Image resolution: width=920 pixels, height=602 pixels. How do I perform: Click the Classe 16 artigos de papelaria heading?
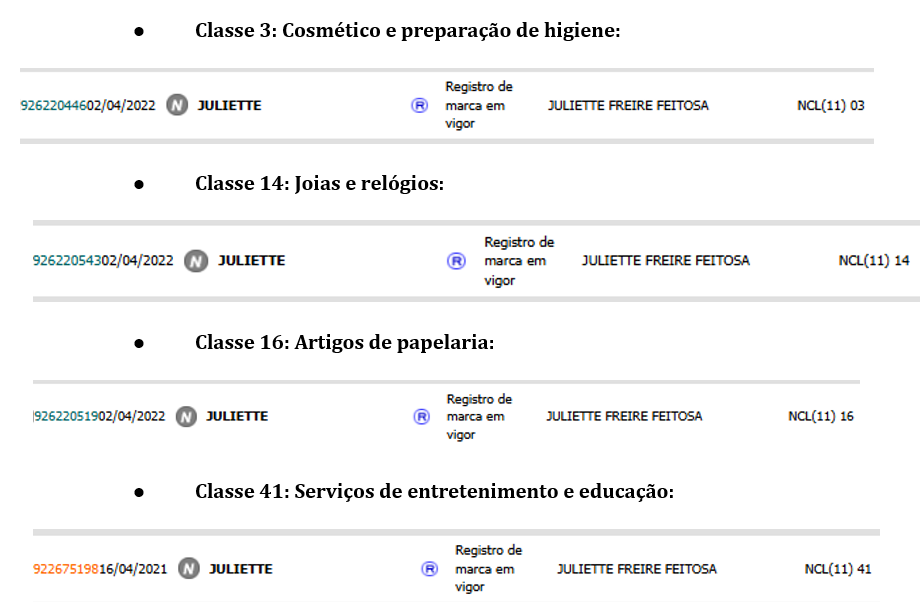[x=345, y=342]
